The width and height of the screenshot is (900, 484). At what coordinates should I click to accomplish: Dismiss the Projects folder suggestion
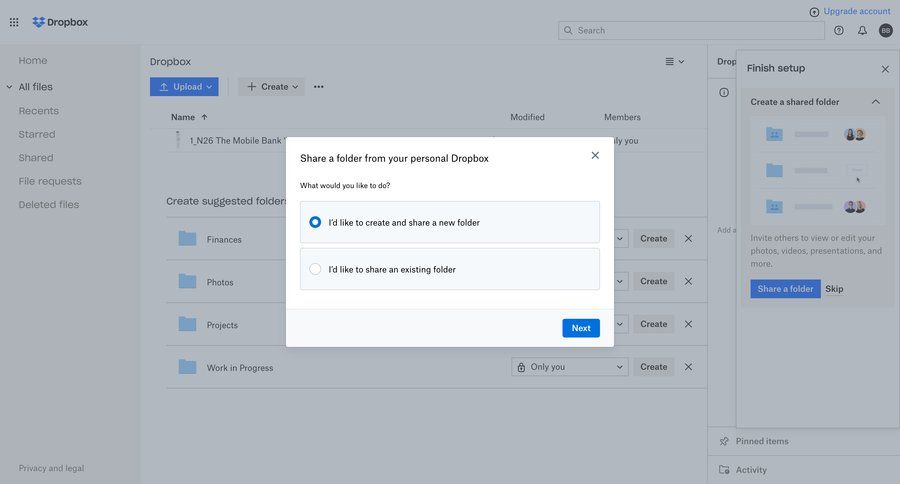tap(688, 324)
